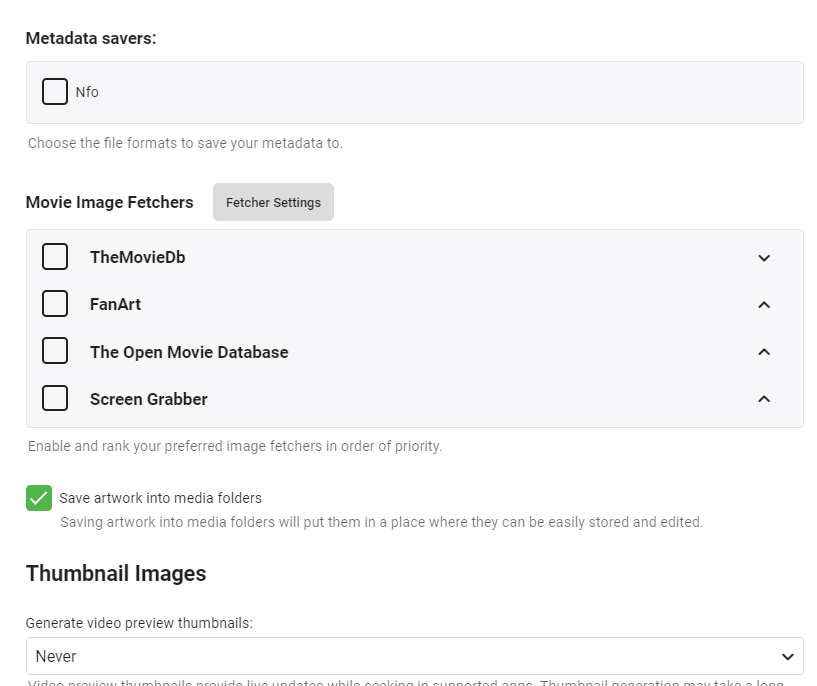Turn on the Screen Grabber checkbox

[x=55, y=399]
